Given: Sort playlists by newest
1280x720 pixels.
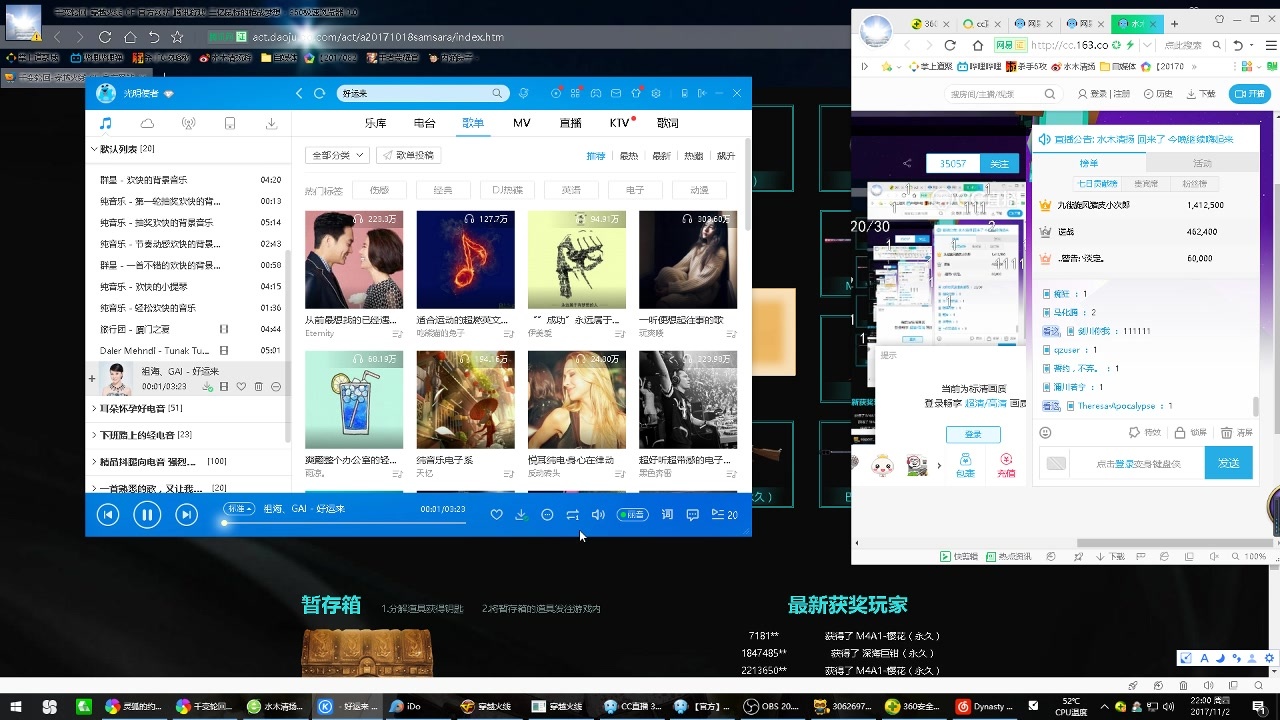Looking at the screenshot, I should click(661, 156).
